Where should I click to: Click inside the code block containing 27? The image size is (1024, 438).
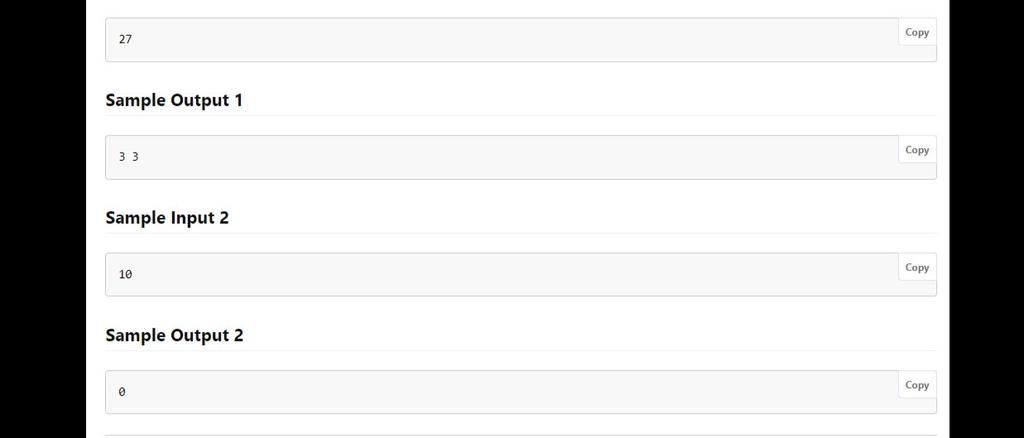pyautogui.click(x=500, y=40)
